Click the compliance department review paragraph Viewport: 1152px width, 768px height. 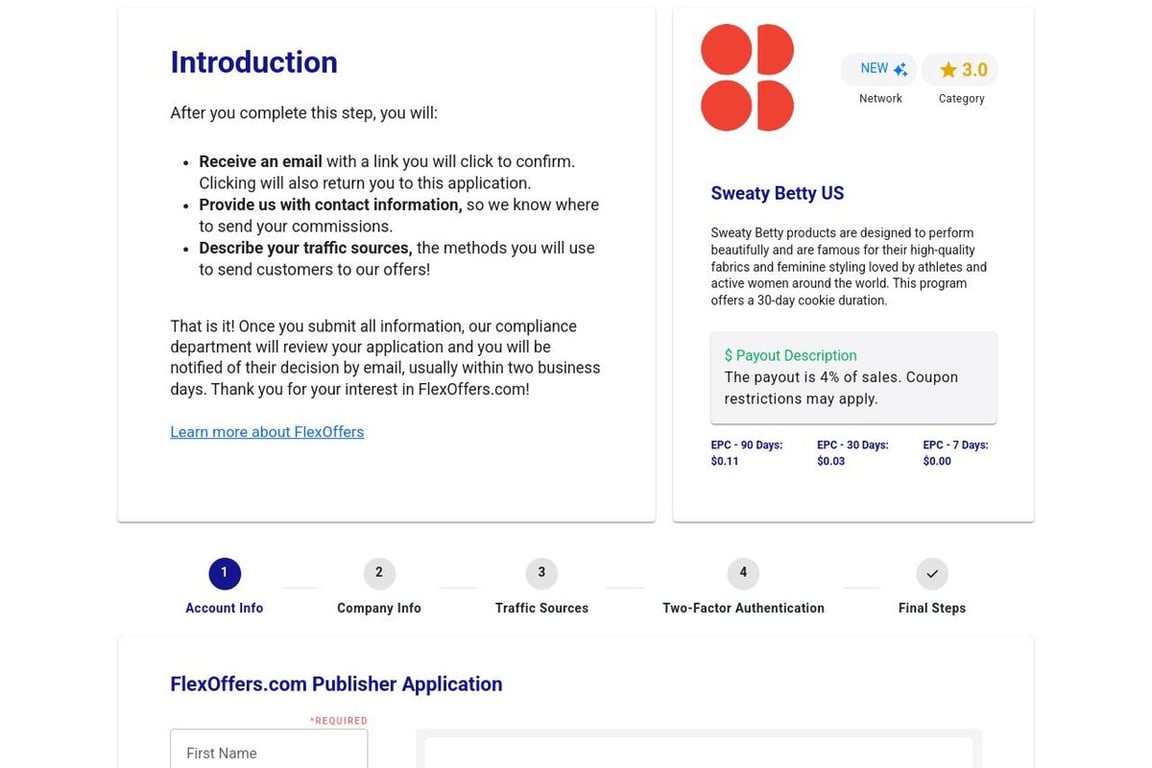(x=385, y=358)
